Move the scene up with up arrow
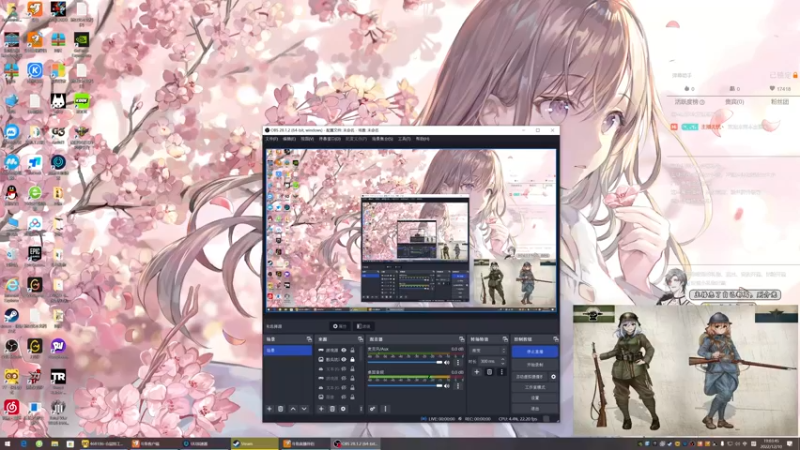Image resolution: width=800 pixels, height=450 pixels. [293, 409]
